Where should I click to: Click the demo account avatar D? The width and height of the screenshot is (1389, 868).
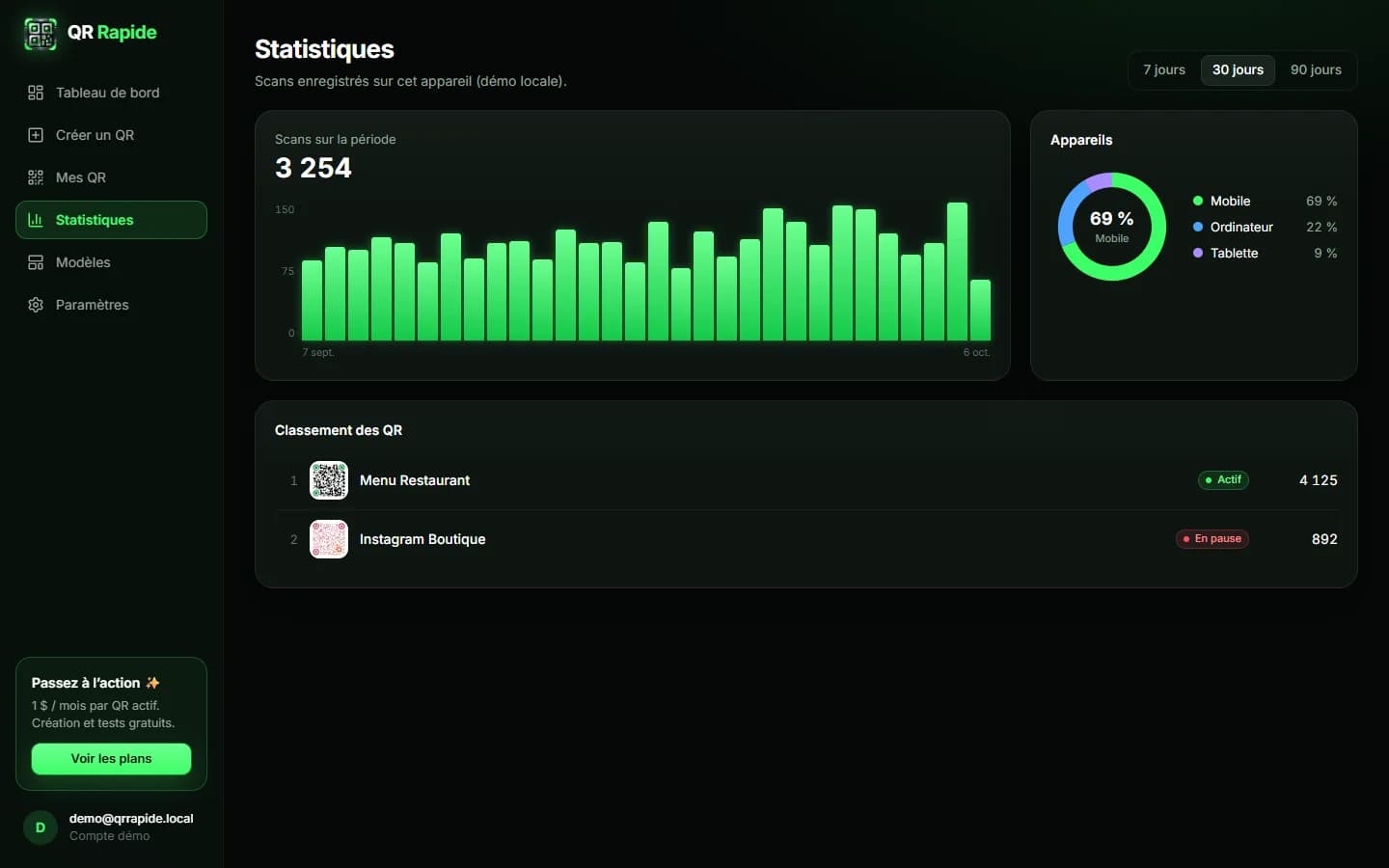41,827
